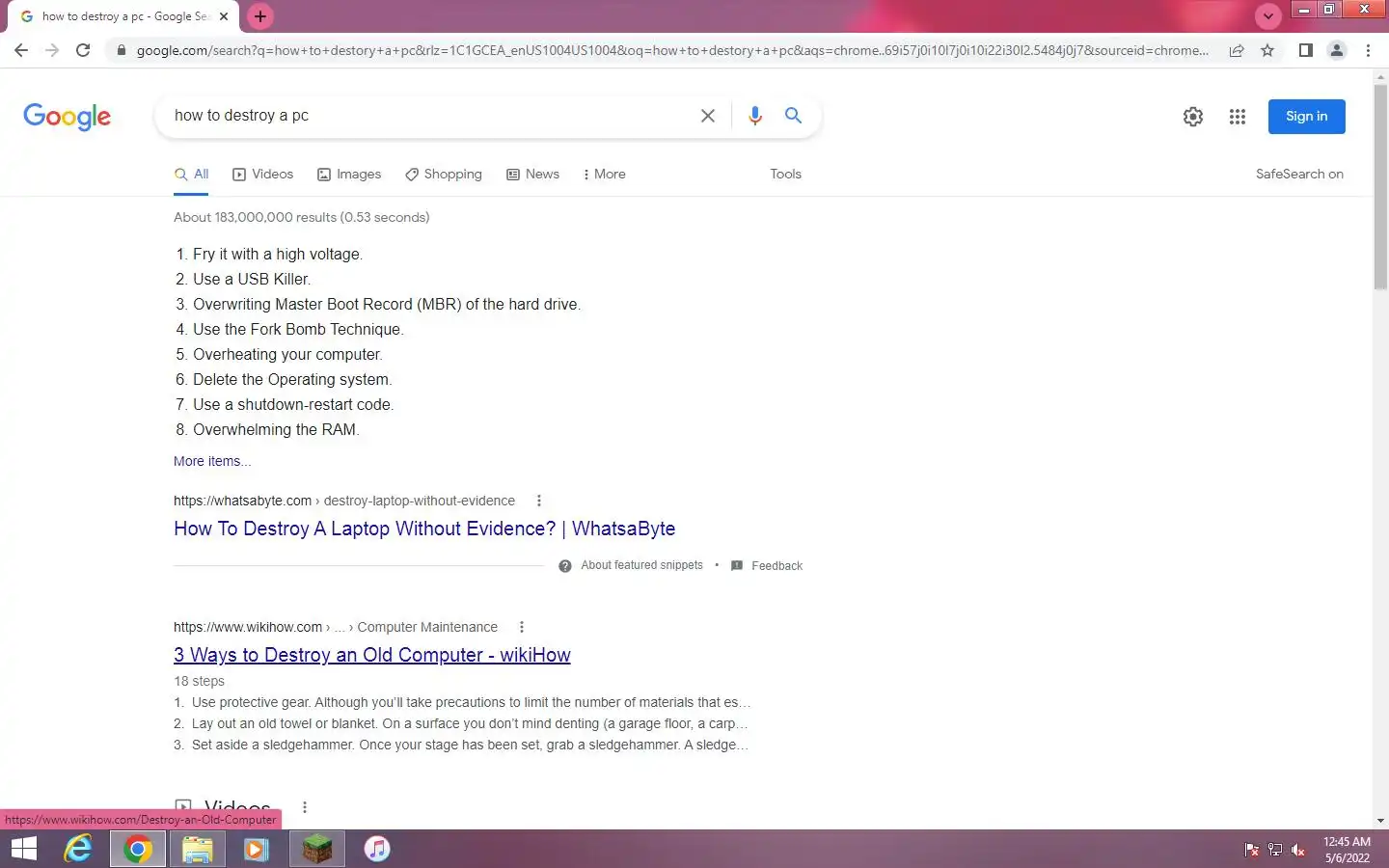
Task: Open How To Destroy A Laptop link
Action: (x=424, y=529)
